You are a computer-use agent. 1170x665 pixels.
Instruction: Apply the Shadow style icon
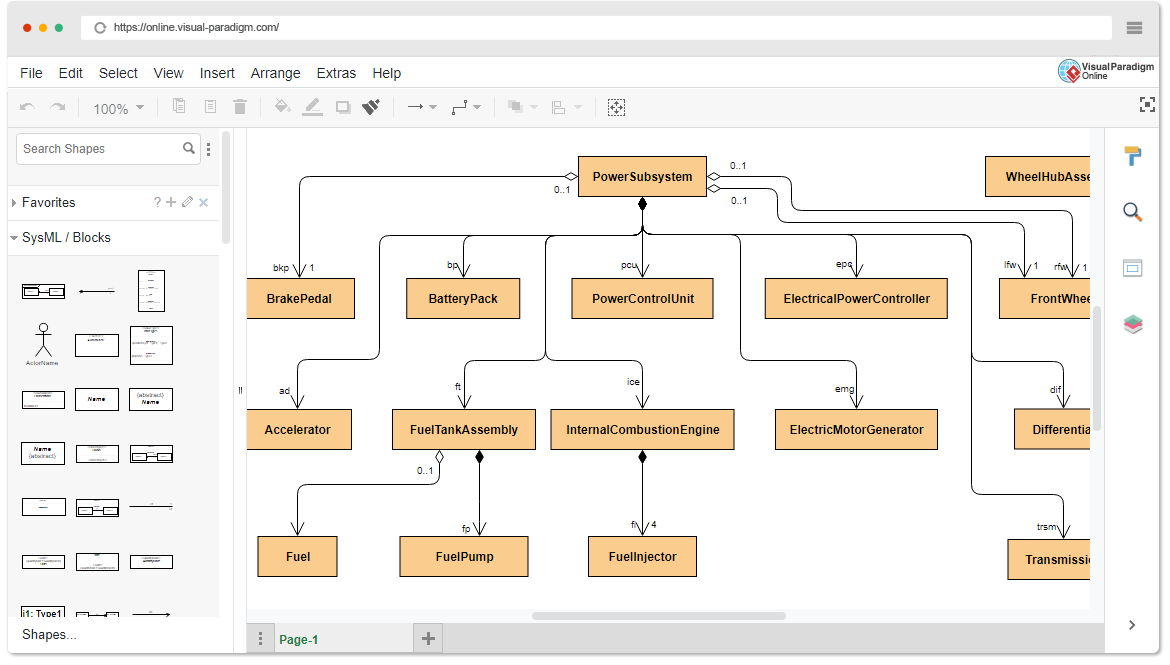343,107
